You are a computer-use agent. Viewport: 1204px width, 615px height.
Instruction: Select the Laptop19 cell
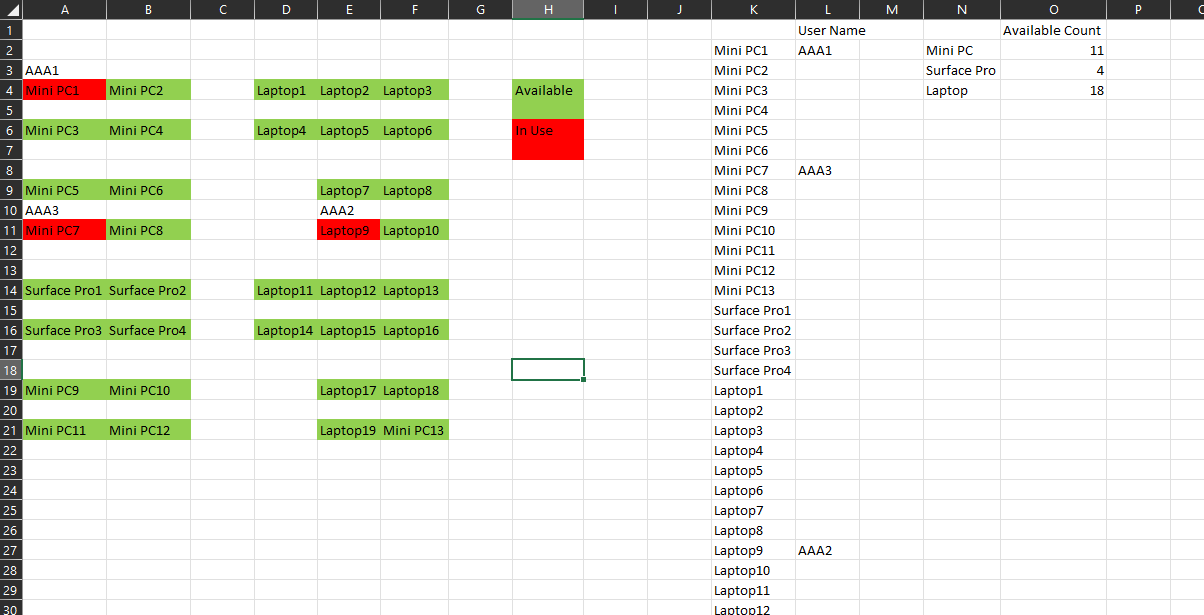tap(349, 430)
